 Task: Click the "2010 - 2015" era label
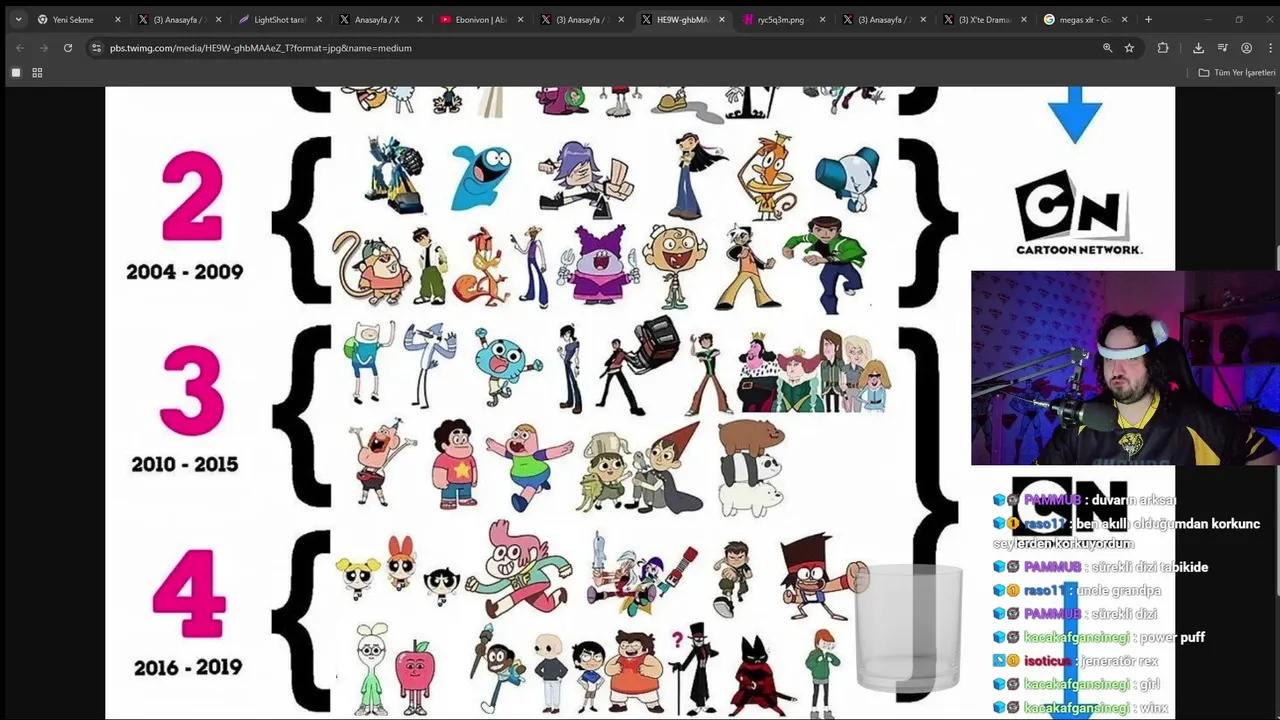[184, 464]
